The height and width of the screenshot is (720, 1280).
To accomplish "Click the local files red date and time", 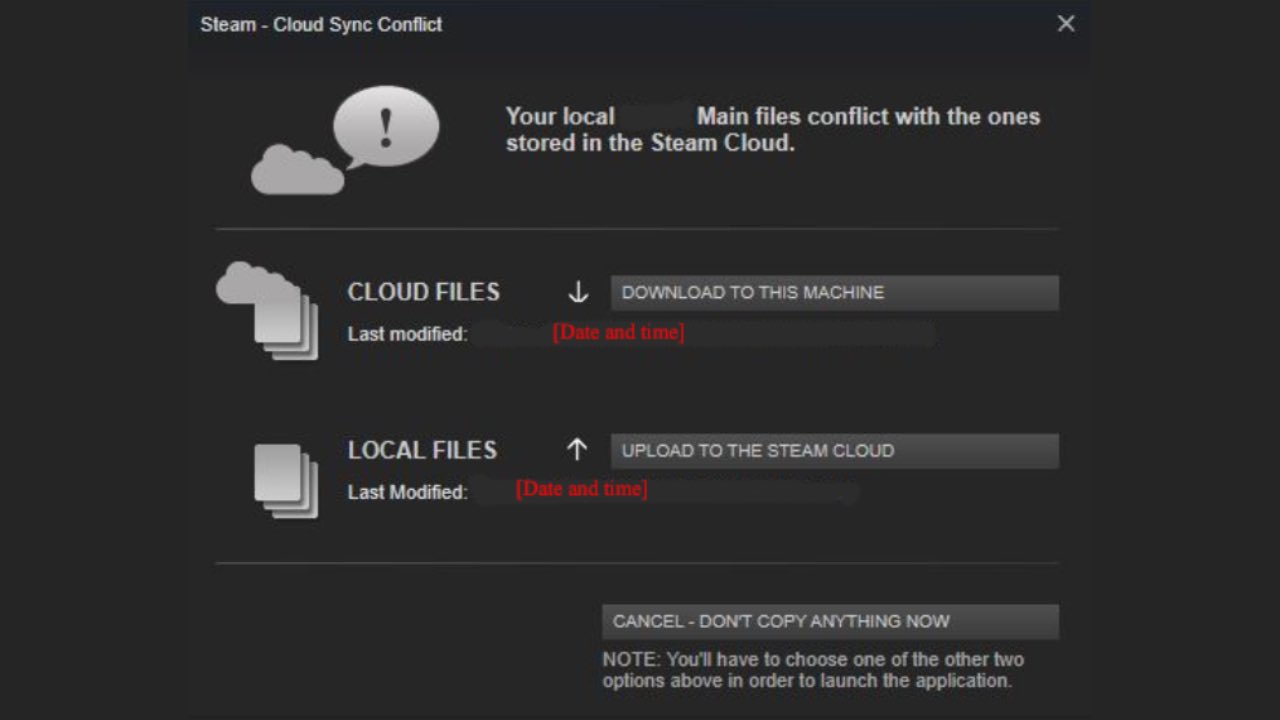I will click(581, 489).
